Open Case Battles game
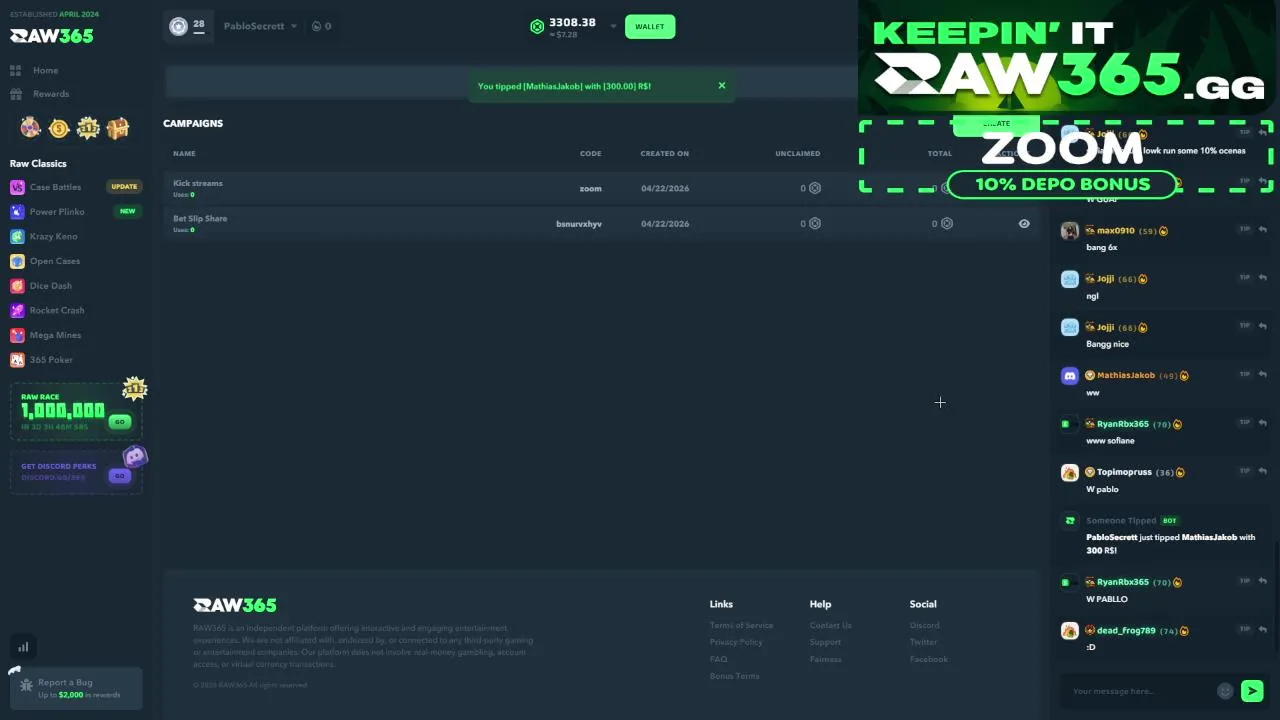Viewport: 1280px width, 720px height. (55, 187)
